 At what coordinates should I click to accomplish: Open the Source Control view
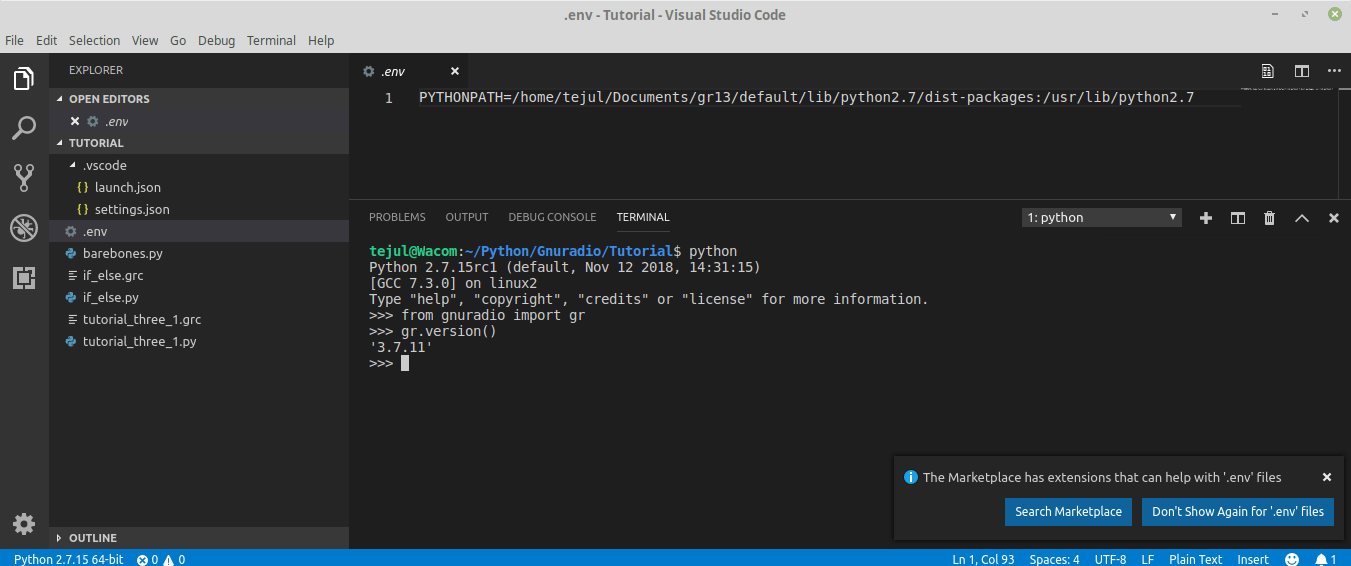click(24, 178)
